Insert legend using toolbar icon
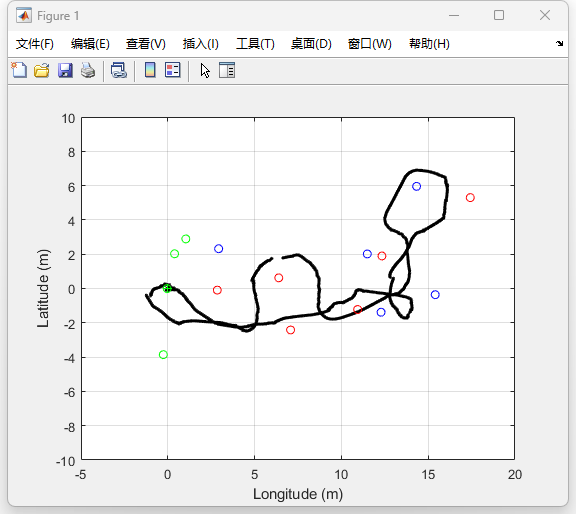The width and height of the screenshot is (576, 514). [x=173, y=70]
